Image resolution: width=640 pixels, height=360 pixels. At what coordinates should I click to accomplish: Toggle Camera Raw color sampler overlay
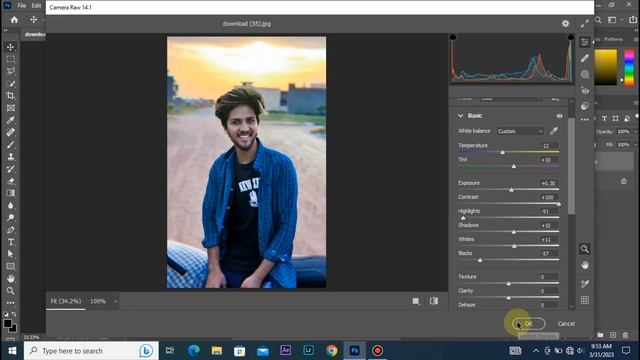585,284
